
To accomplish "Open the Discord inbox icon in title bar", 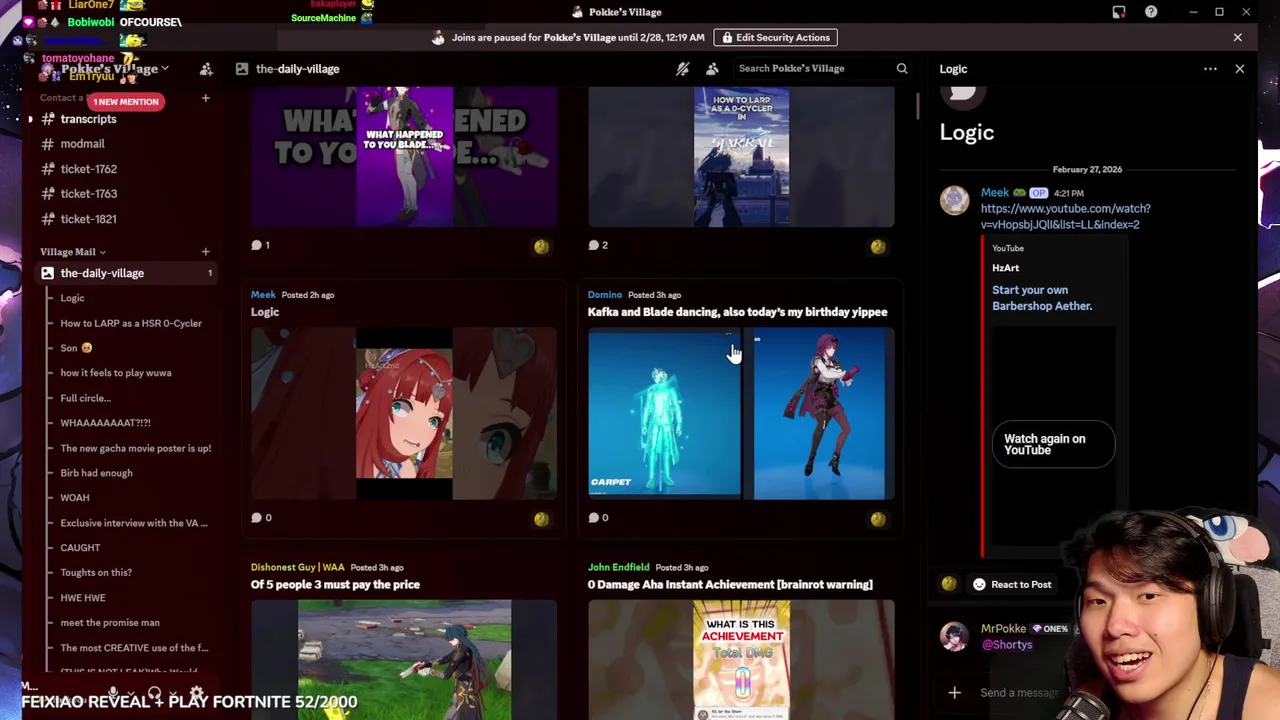I will coord(1119,12).
